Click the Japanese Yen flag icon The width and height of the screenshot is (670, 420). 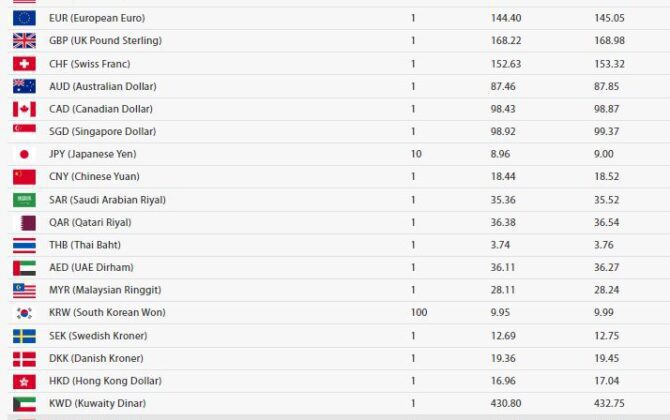tap(24, 154)
